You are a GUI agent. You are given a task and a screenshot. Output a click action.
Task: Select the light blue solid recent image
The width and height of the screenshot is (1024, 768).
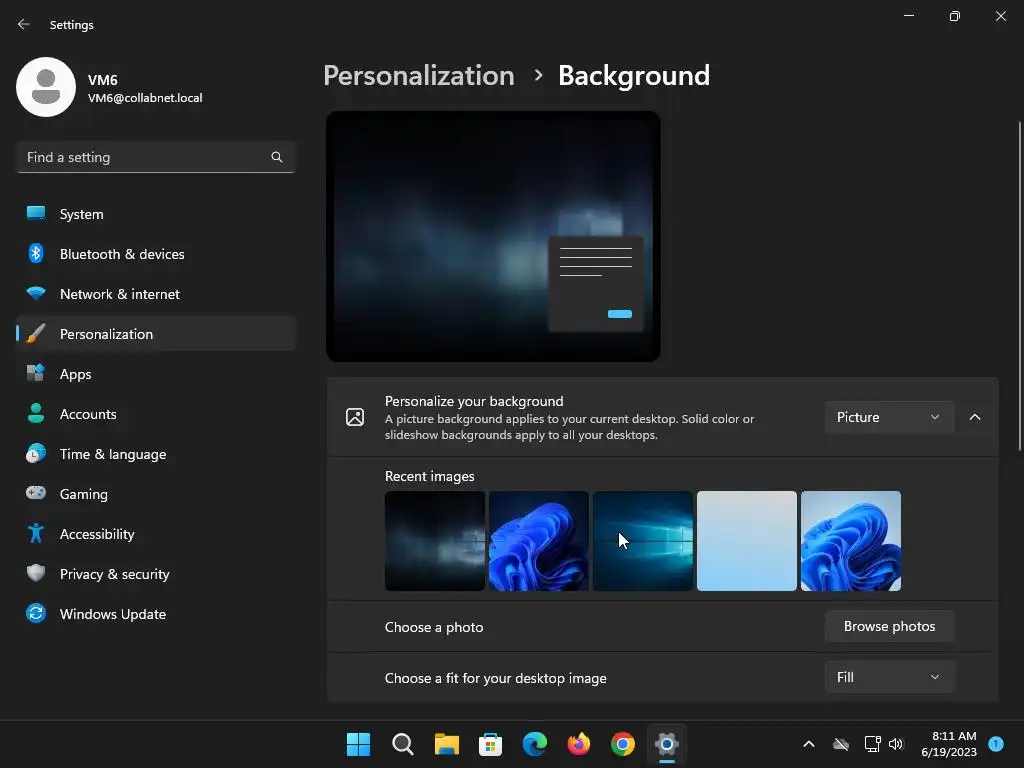pos(747,541)
